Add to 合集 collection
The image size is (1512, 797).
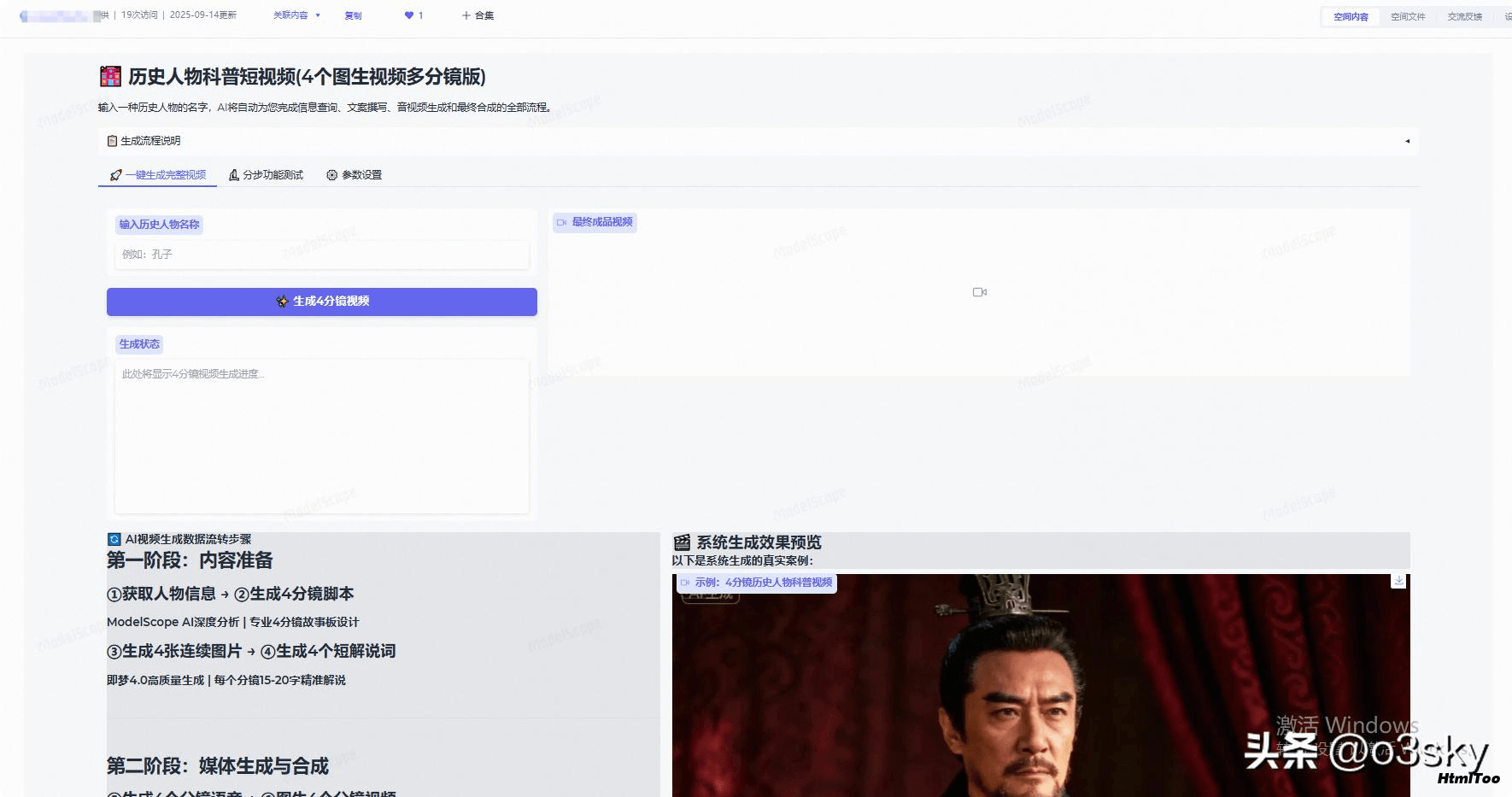(x=478, y=15)
